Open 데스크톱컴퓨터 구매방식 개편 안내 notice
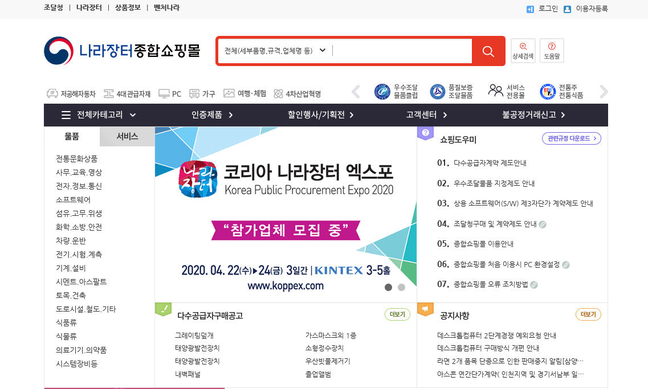This screenshot has height=389, width=648. click(x=488, y=348)
